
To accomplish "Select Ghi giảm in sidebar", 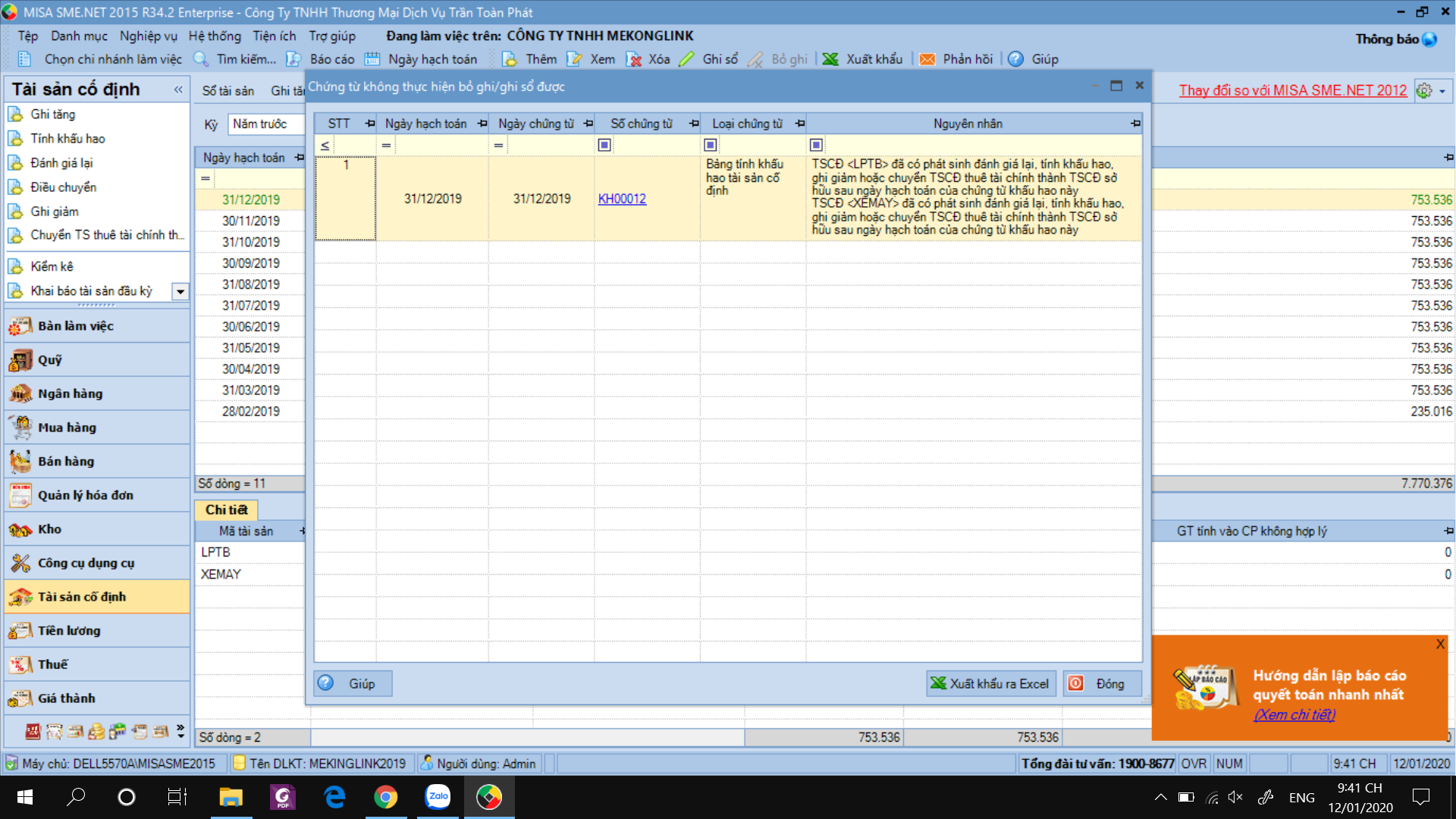I will click(54, 212).
